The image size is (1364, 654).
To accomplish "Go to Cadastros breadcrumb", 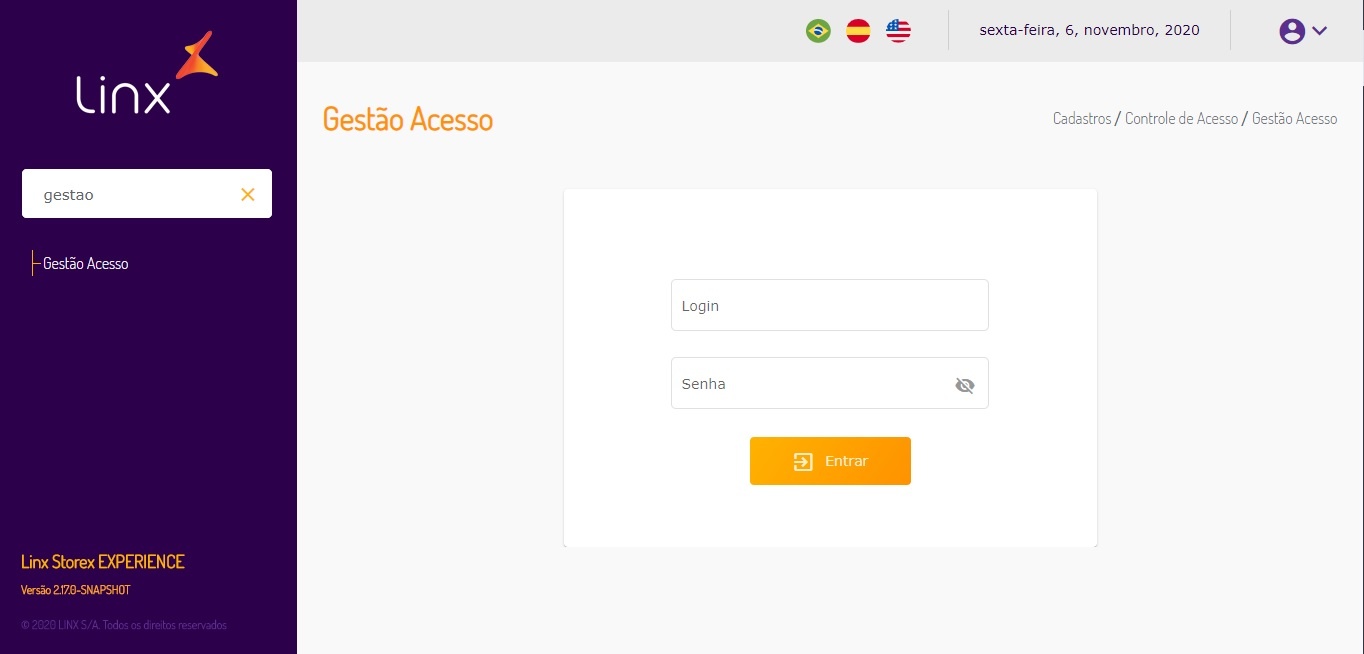I will point(1082,118).
